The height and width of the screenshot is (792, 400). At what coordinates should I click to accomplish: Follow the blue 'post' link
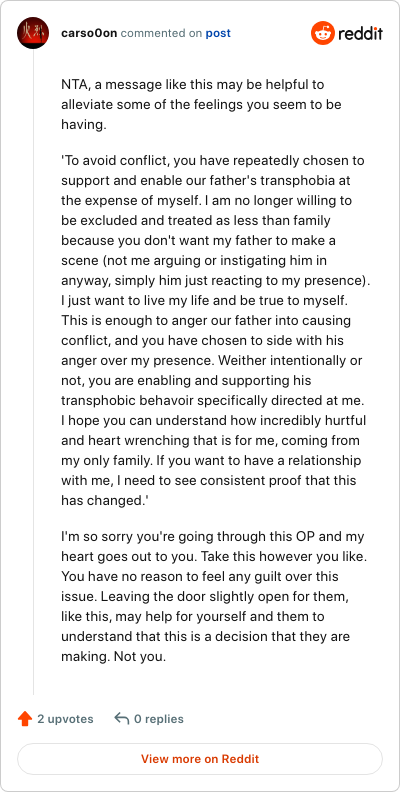218,33
